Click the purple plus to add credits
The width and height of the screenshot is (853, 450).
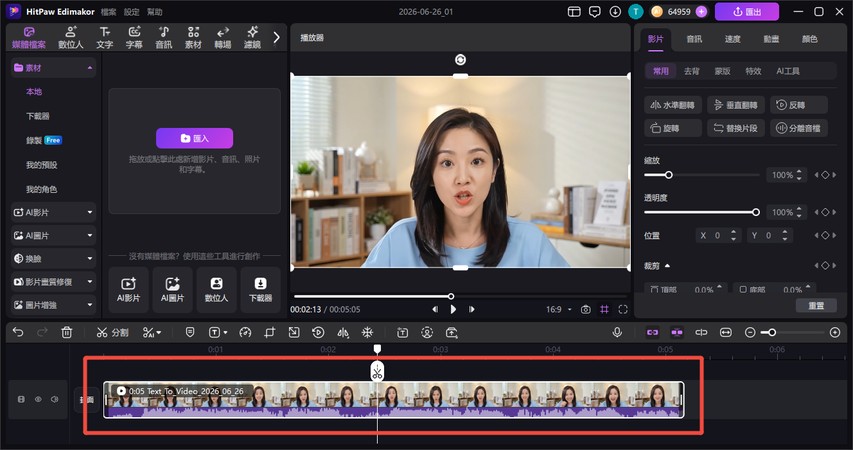[701, 11]
